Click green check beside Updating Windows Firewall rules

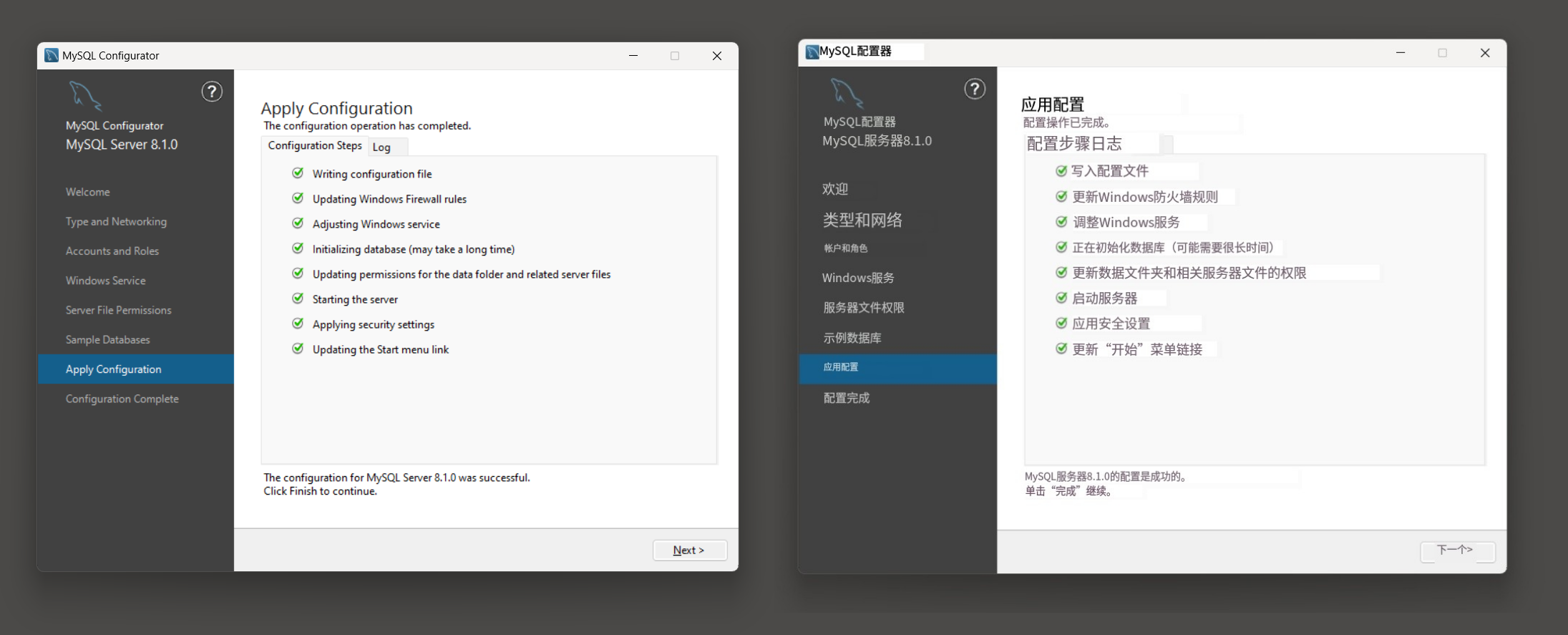tap(298, 198)
